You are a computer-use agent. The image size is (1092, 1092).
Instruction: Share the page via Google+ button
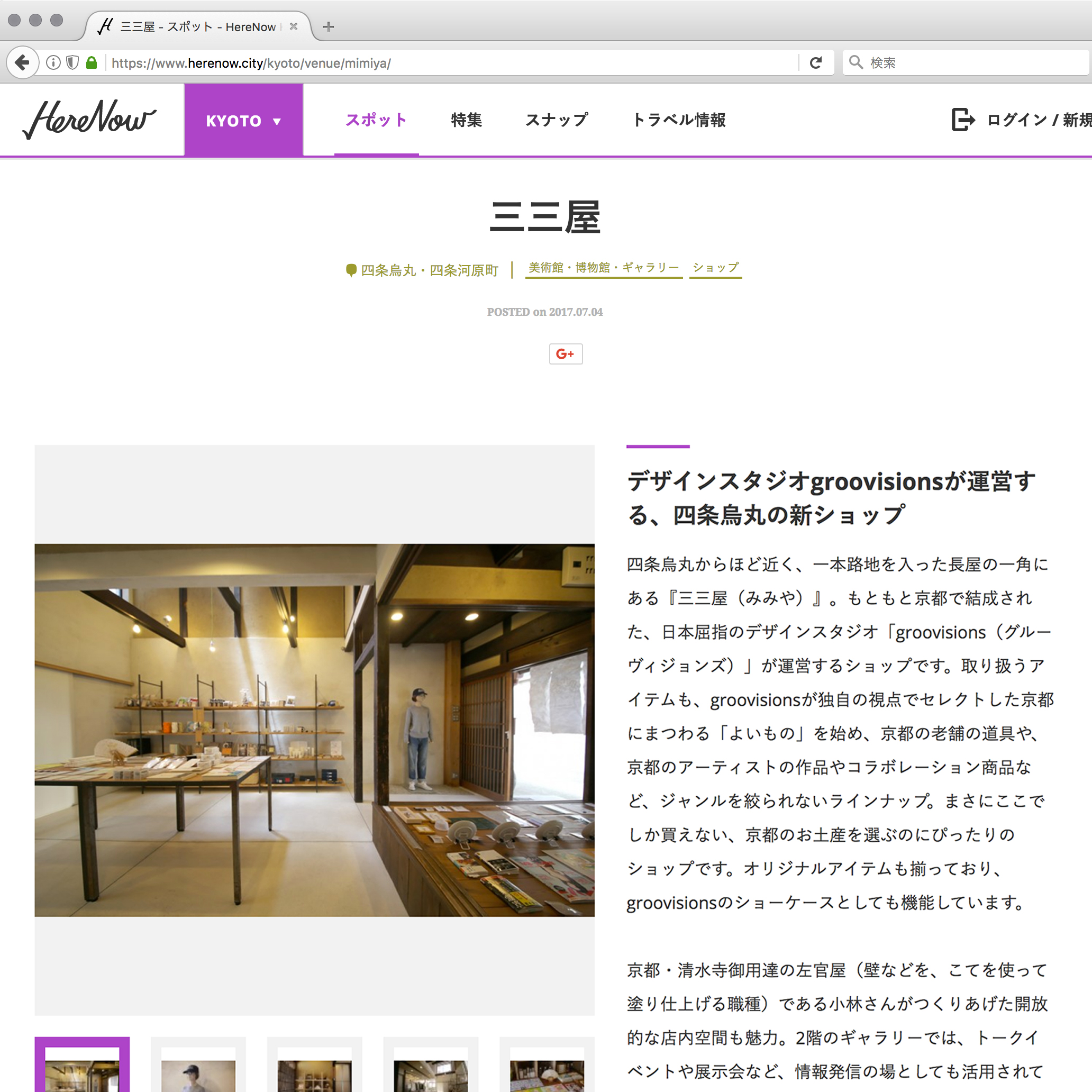coord(566,354)
